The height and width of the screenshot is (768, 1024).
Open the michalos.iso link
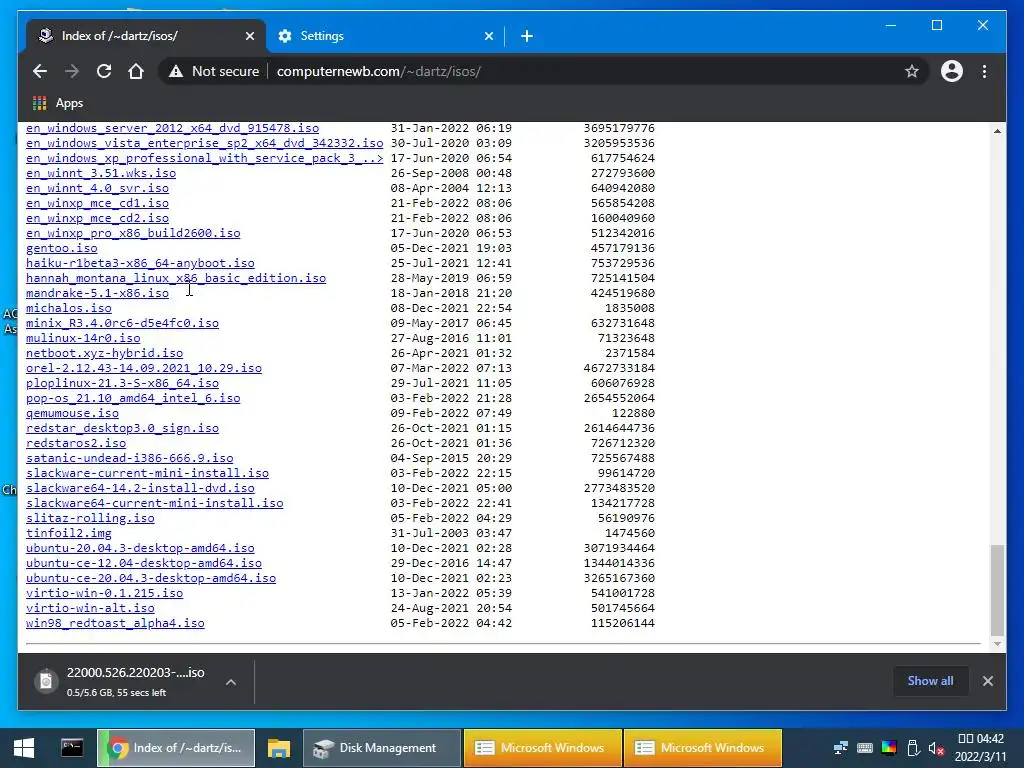click(x=69, y=309)
